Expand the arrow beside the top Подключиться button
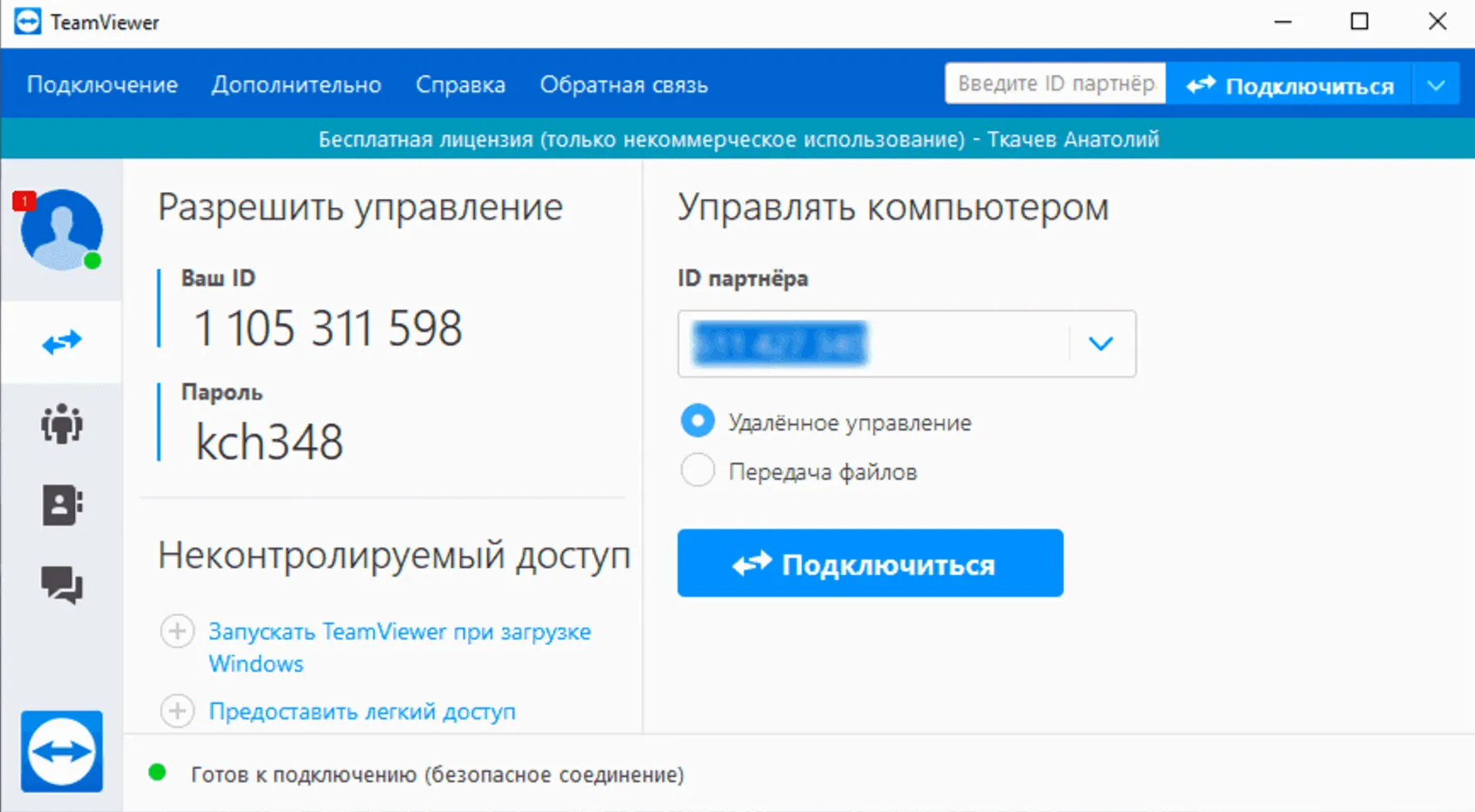The image size is (1475, 812). coord(1436,85)
